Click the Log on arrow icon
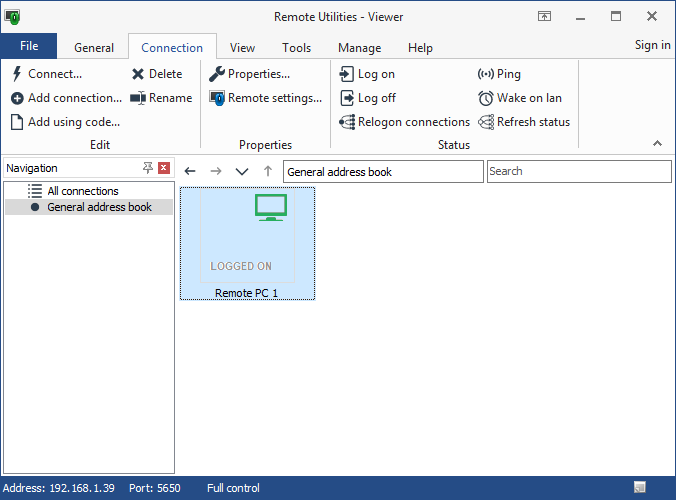Viewport: 676px width, 500px height. pos(346,74)
